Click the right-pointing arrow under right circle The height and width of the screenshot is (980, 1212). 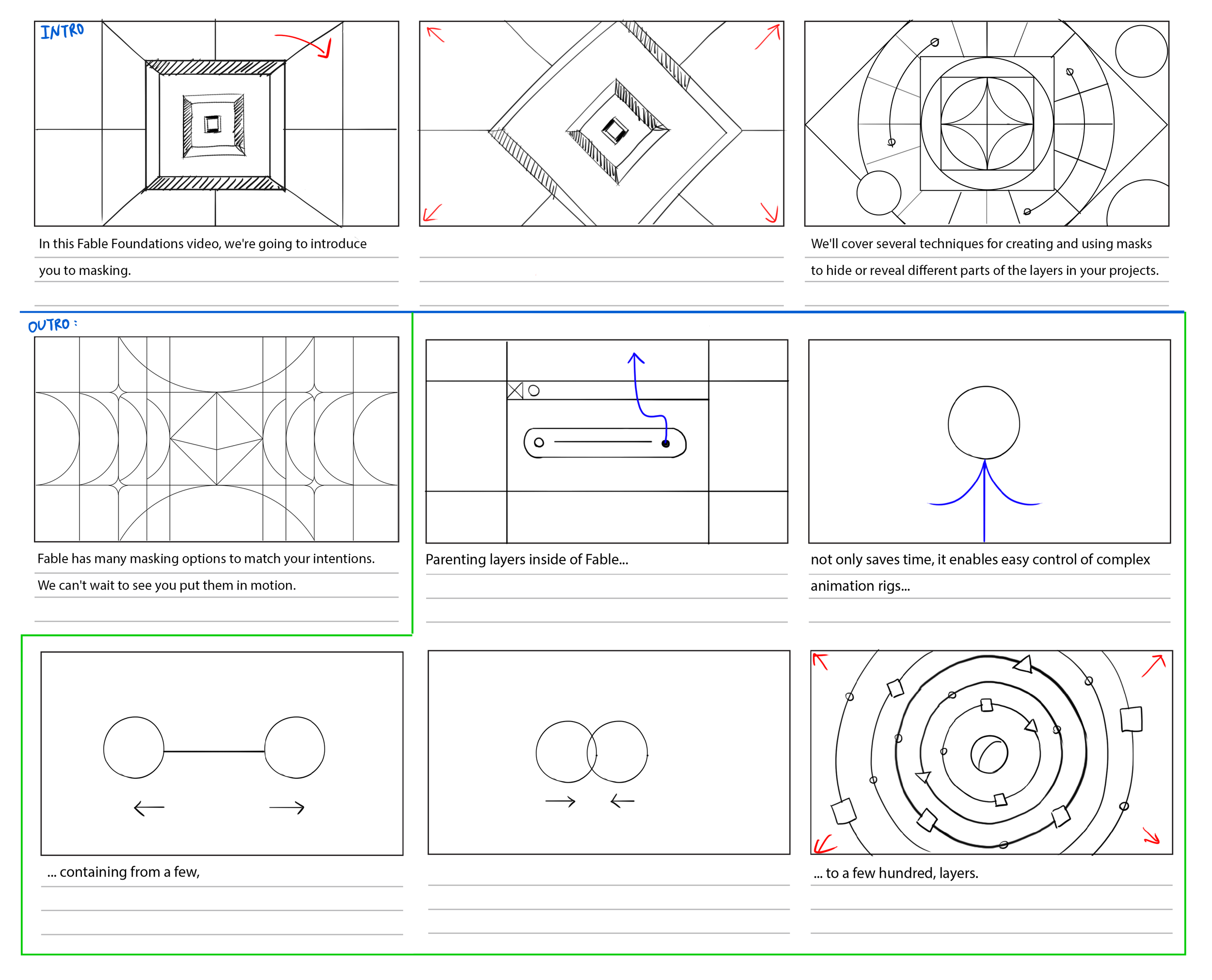[x=287, y=808]
